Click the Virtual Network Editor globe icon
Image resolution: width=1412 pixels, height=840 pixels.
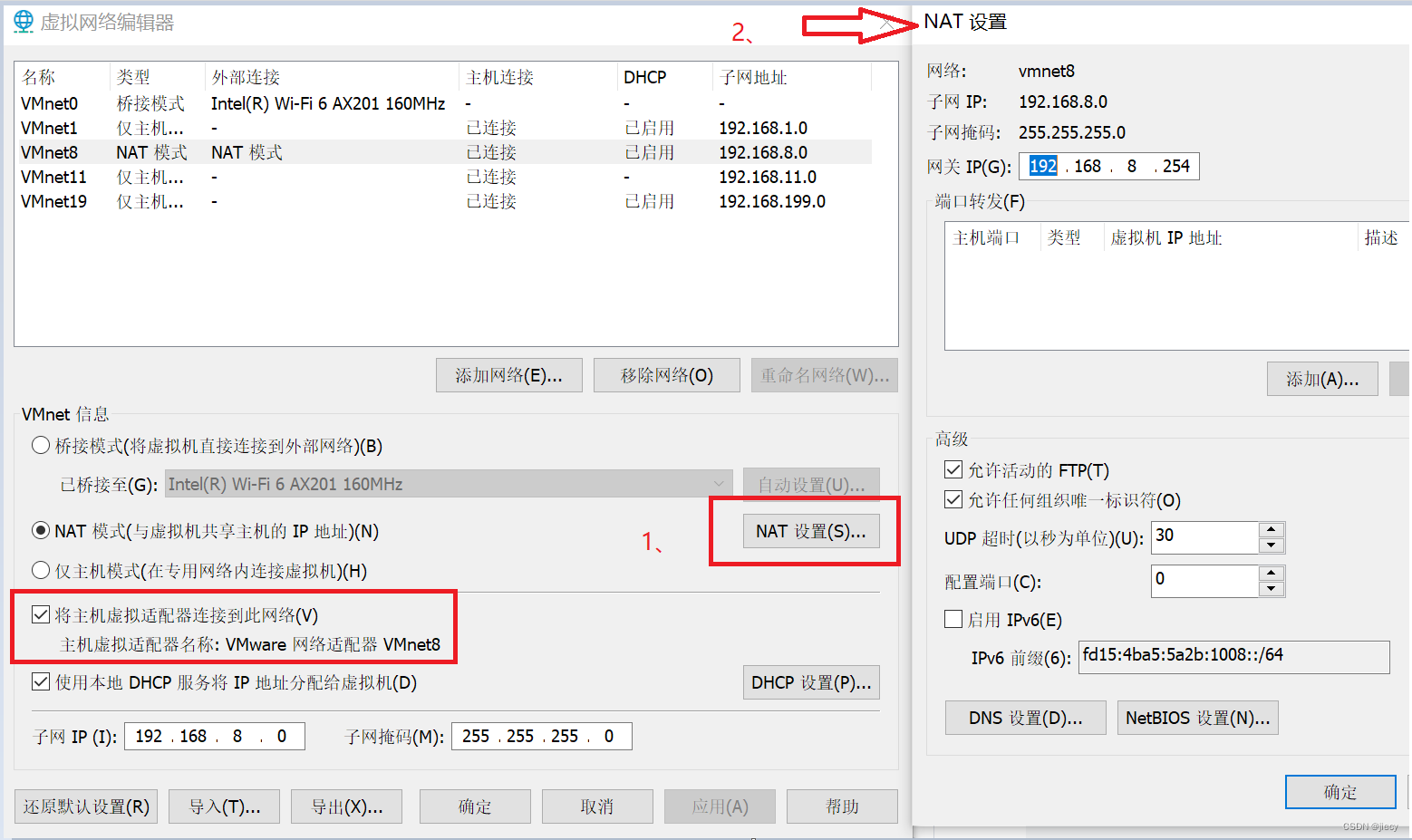pyautogui.click(x=23, y=22)
